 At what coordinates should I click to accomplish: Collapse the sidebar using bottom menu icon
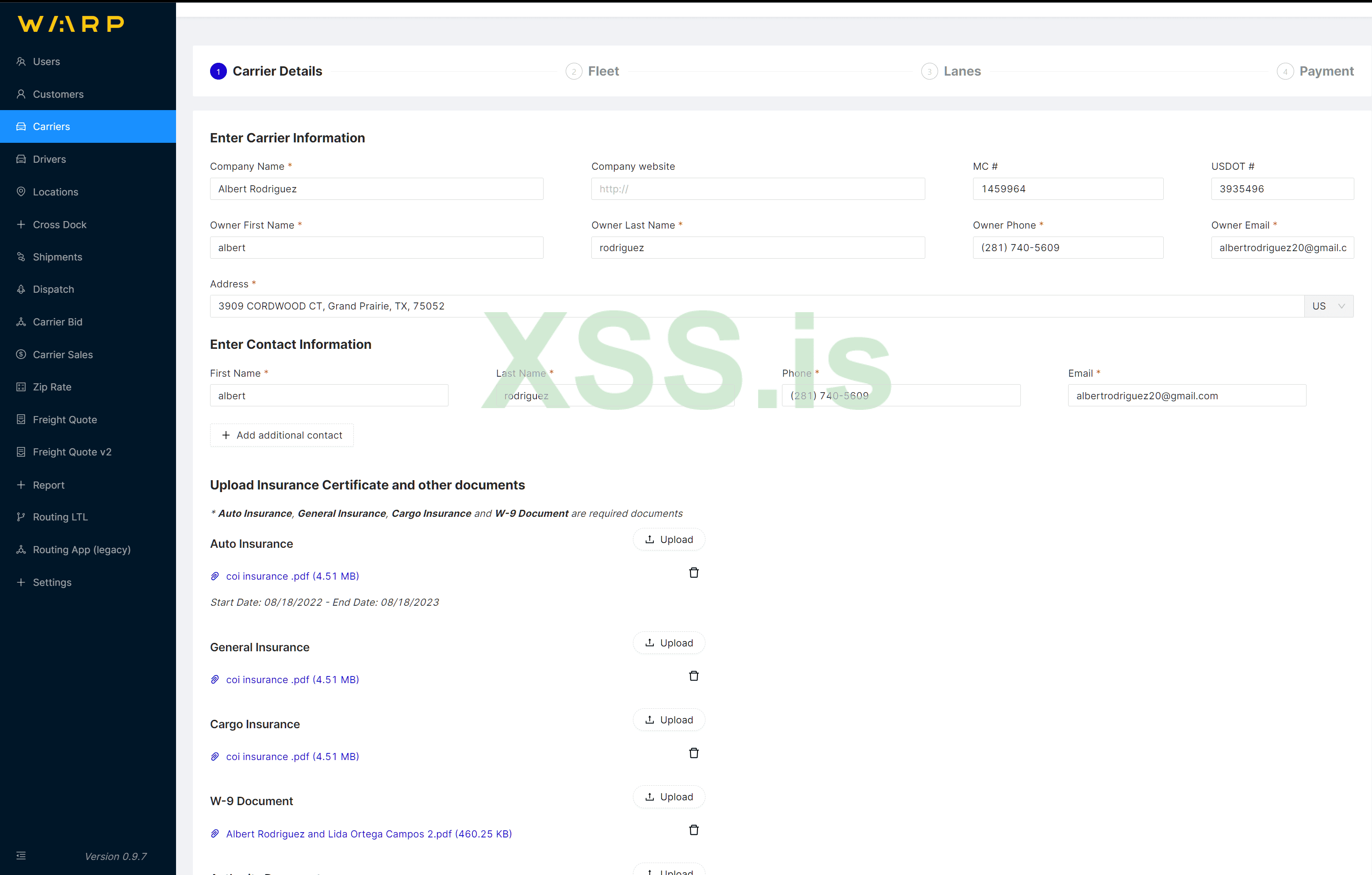pos(21,855)
